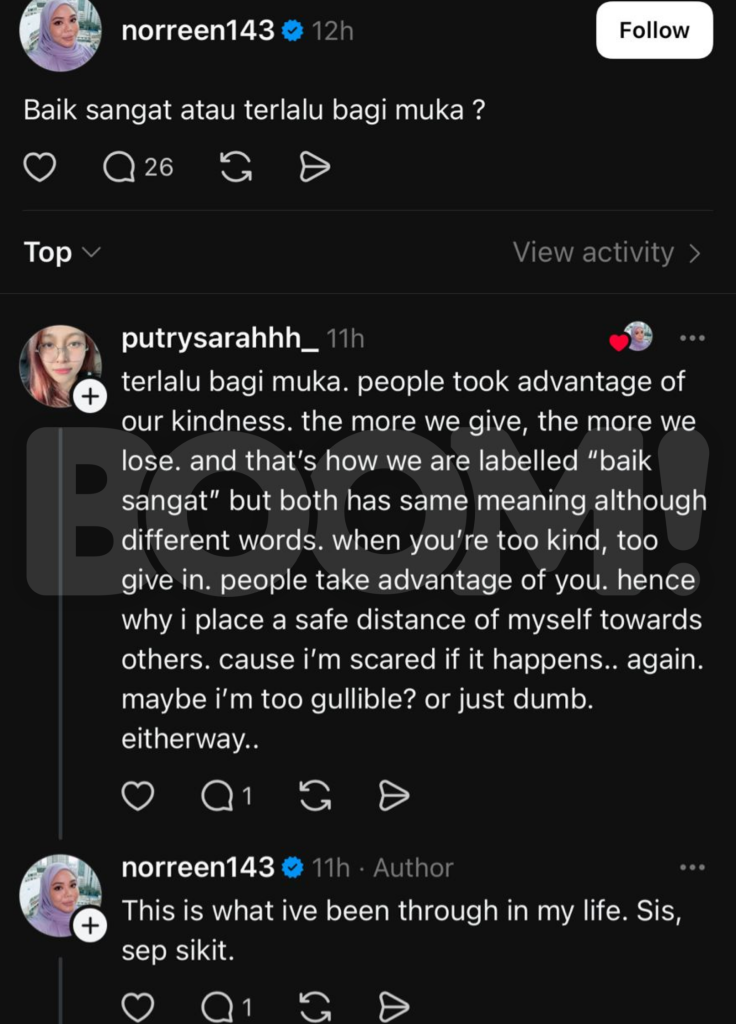Expand the Top sort dropdown

pos(62,253)
